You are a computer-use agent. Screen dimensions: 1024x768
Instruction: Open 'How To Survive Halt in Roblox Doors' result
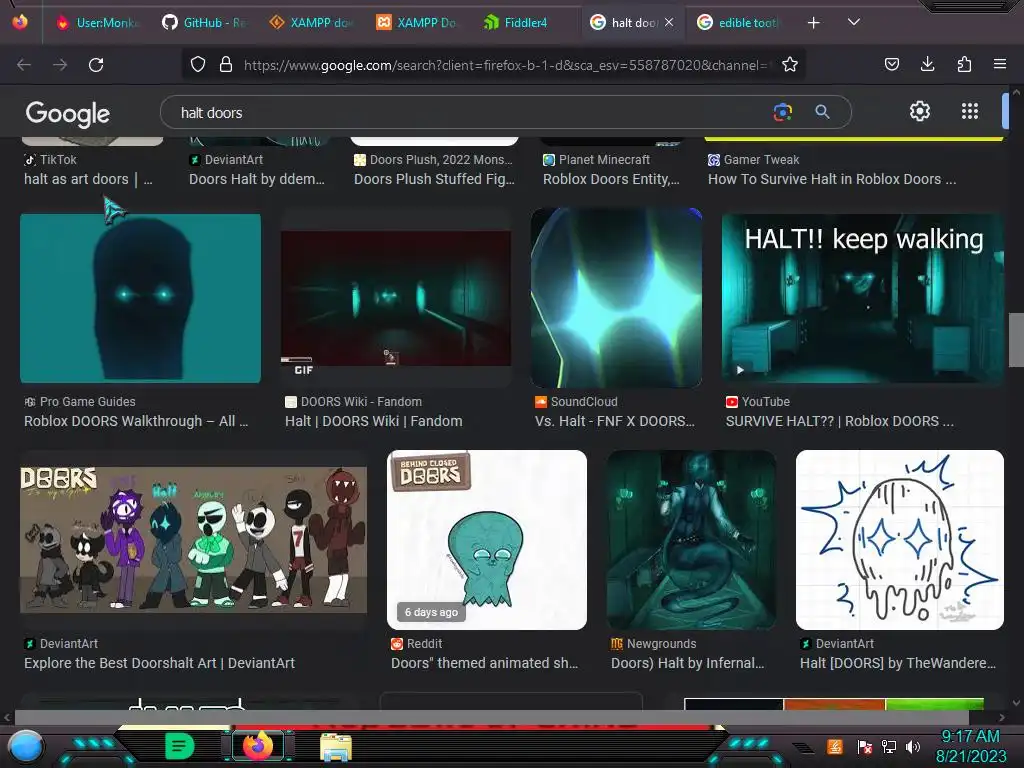832,179
